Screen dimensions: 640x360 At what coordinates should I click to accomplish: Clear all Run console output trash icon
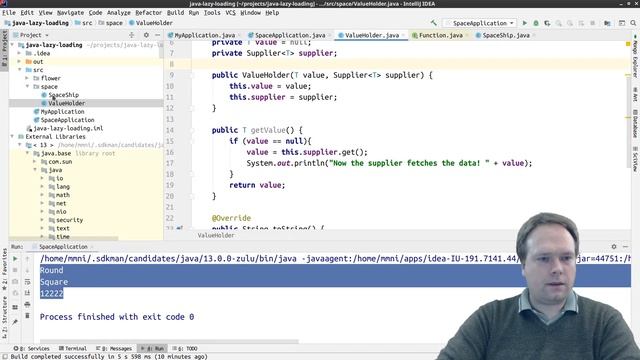(x=27, y=316)
